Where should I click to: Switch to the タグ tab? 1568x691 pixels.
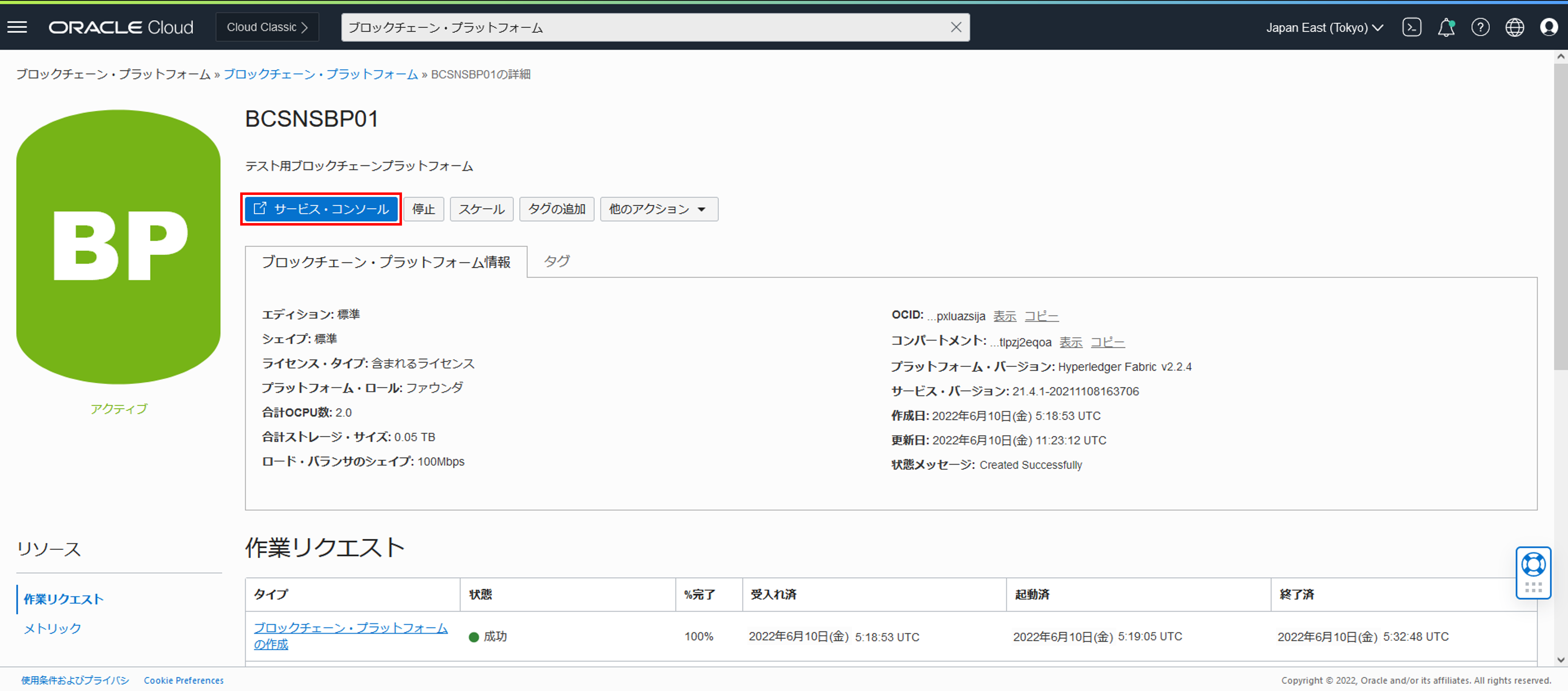coord(556,261)
